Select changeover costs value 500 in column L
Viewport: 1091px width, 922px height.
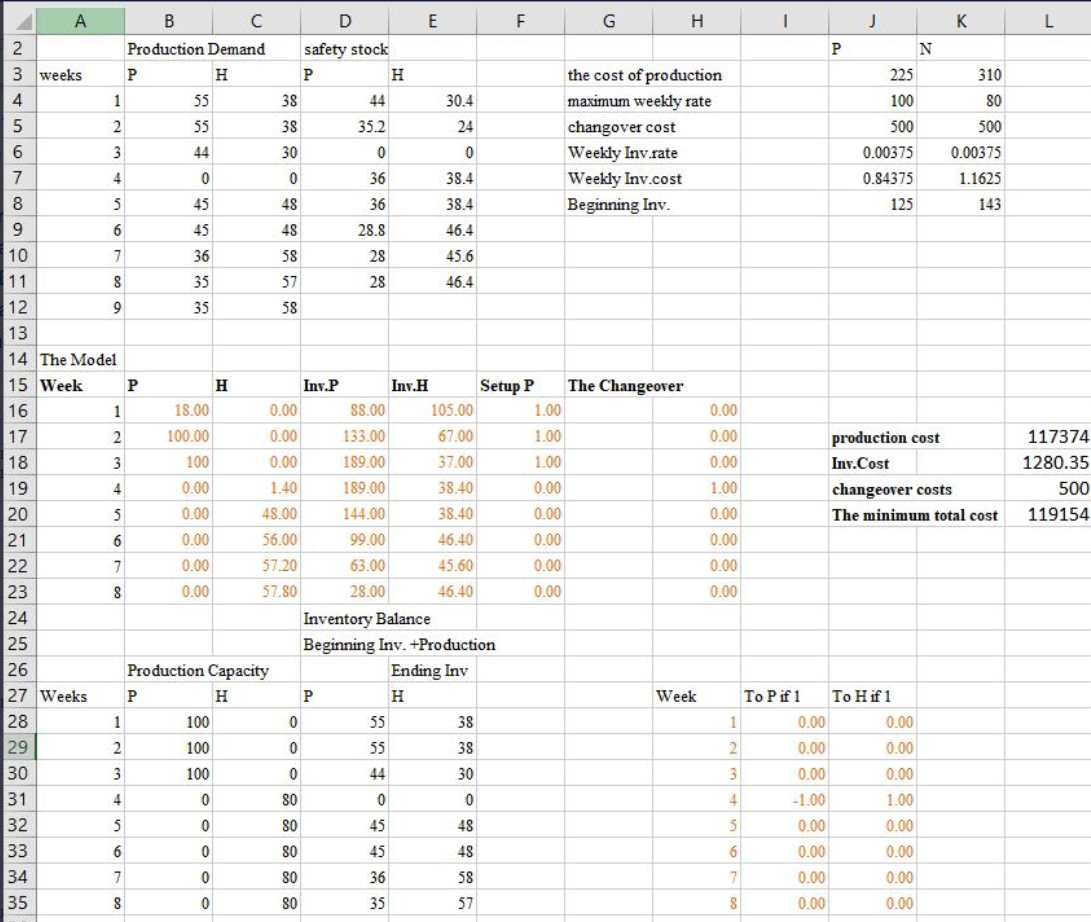click(1048, 488)
